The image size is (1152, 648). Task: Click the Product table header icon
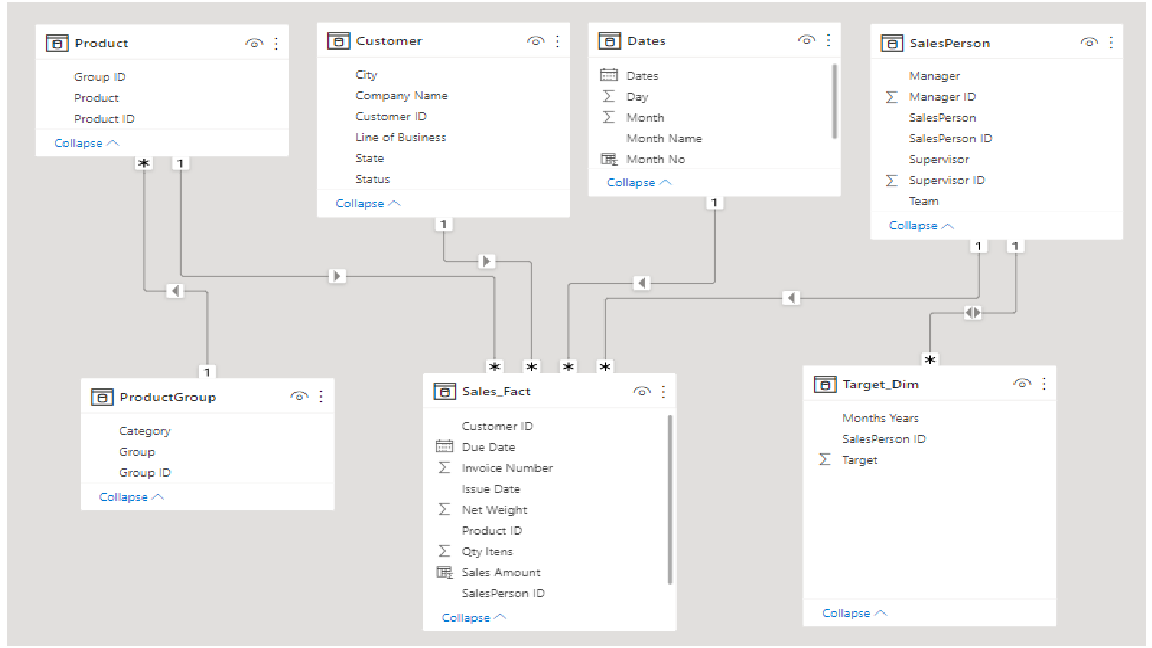pyautogui.click(x=57, y=43)
